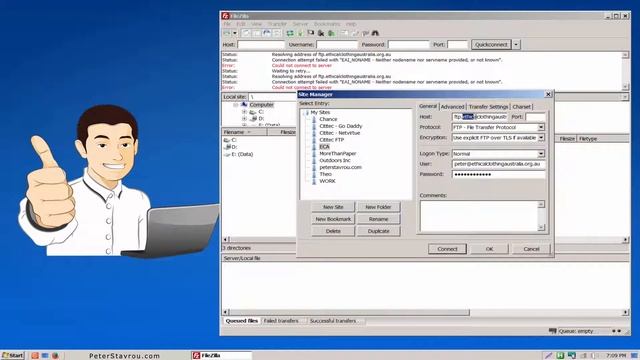Image resolution: width=640 pixels, height=360 pixels.
Task: Toggle the synchronized browsing toolbar icon
Action: tap(365, 33)
